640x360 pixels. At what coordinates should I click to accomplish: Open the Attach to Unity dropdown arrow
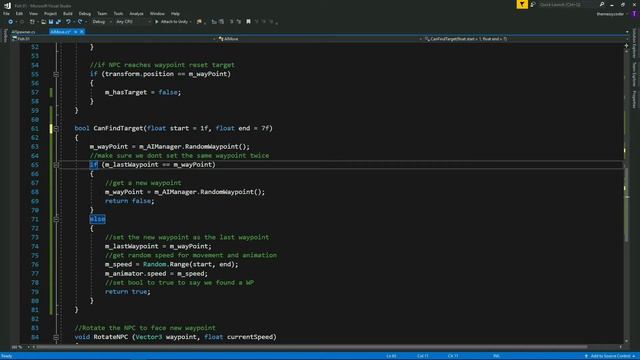[x=191, y=22]
